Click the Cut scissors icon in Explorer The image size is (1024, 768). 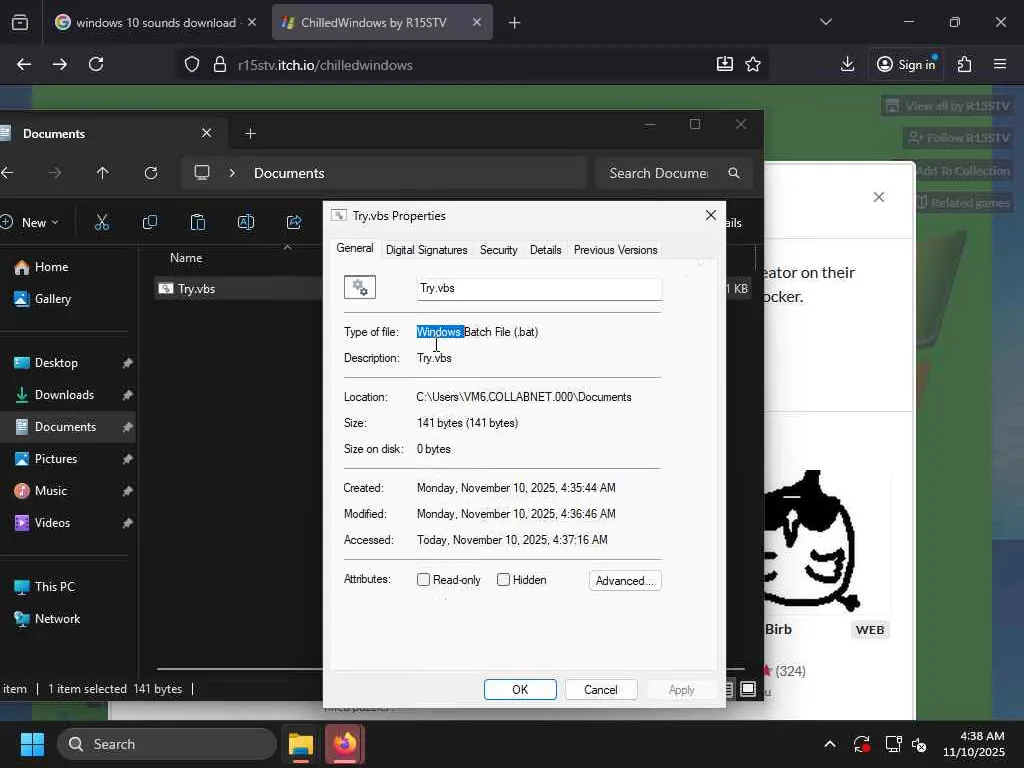(x=102, y=223)
